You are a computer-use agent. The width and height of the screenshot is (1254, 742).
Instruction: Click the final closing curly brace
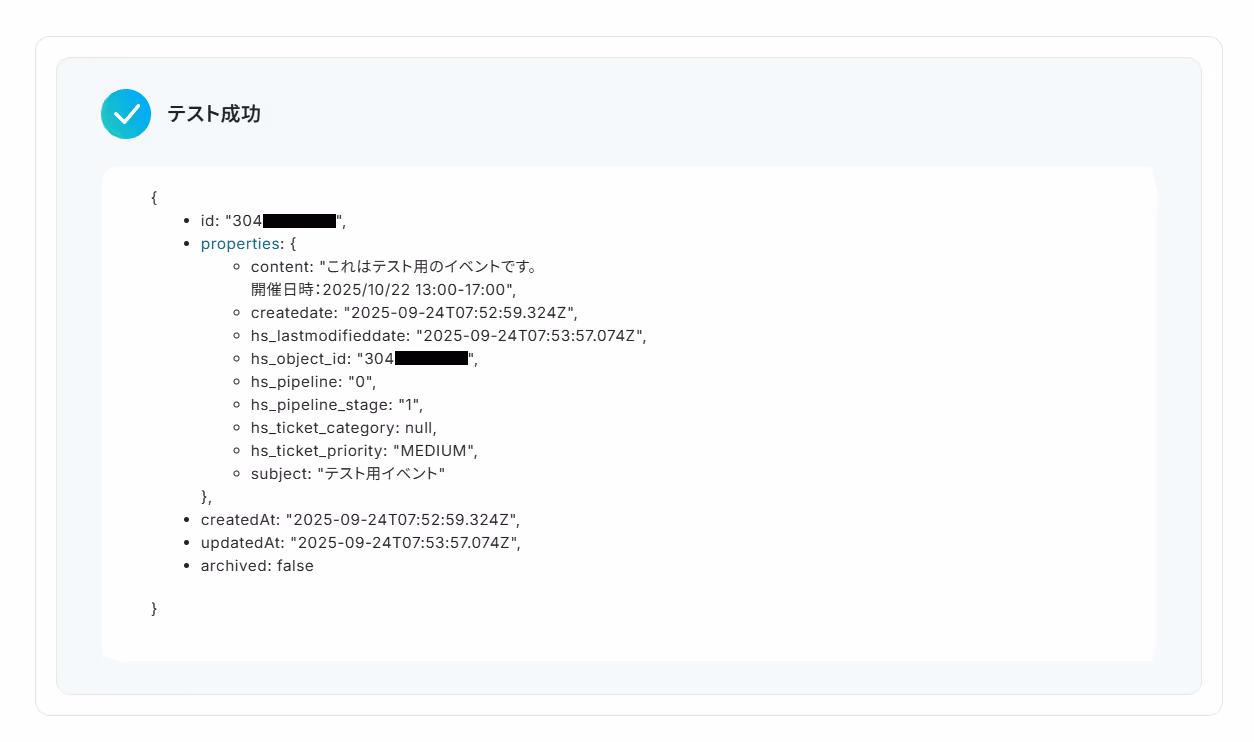point(154,608)
